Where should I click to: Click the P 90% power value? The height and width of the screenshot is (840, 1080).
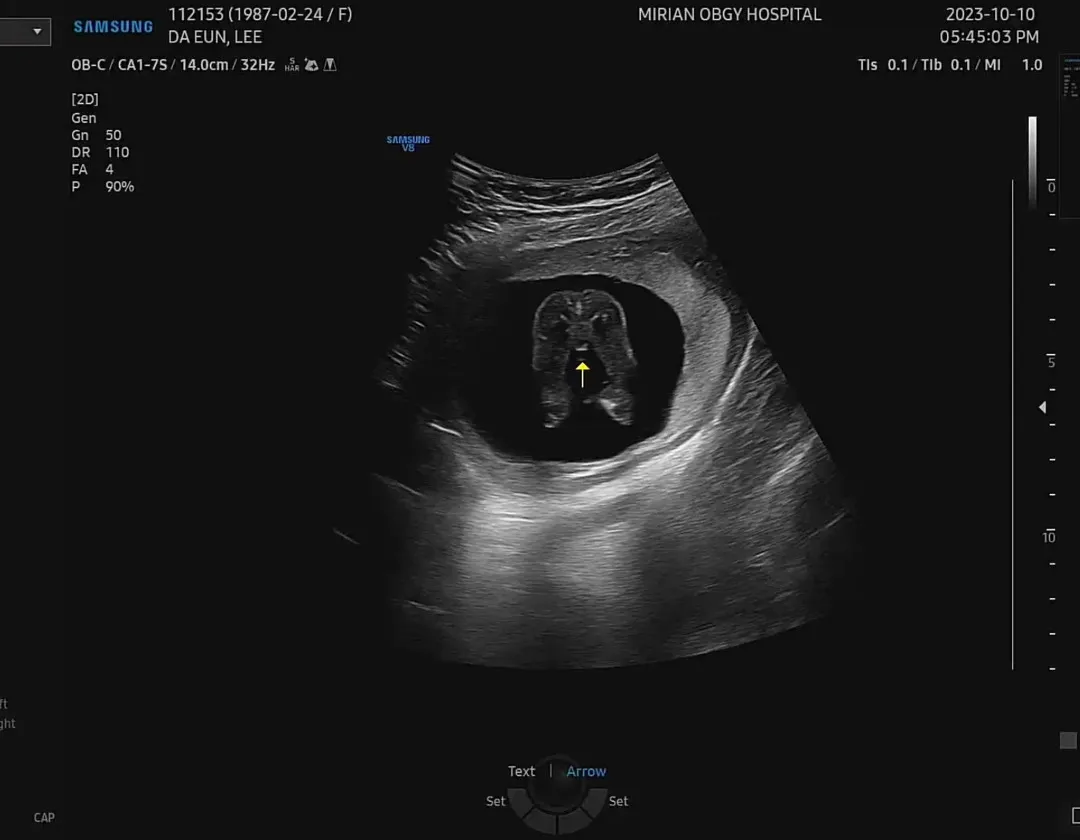coord(103,187)
